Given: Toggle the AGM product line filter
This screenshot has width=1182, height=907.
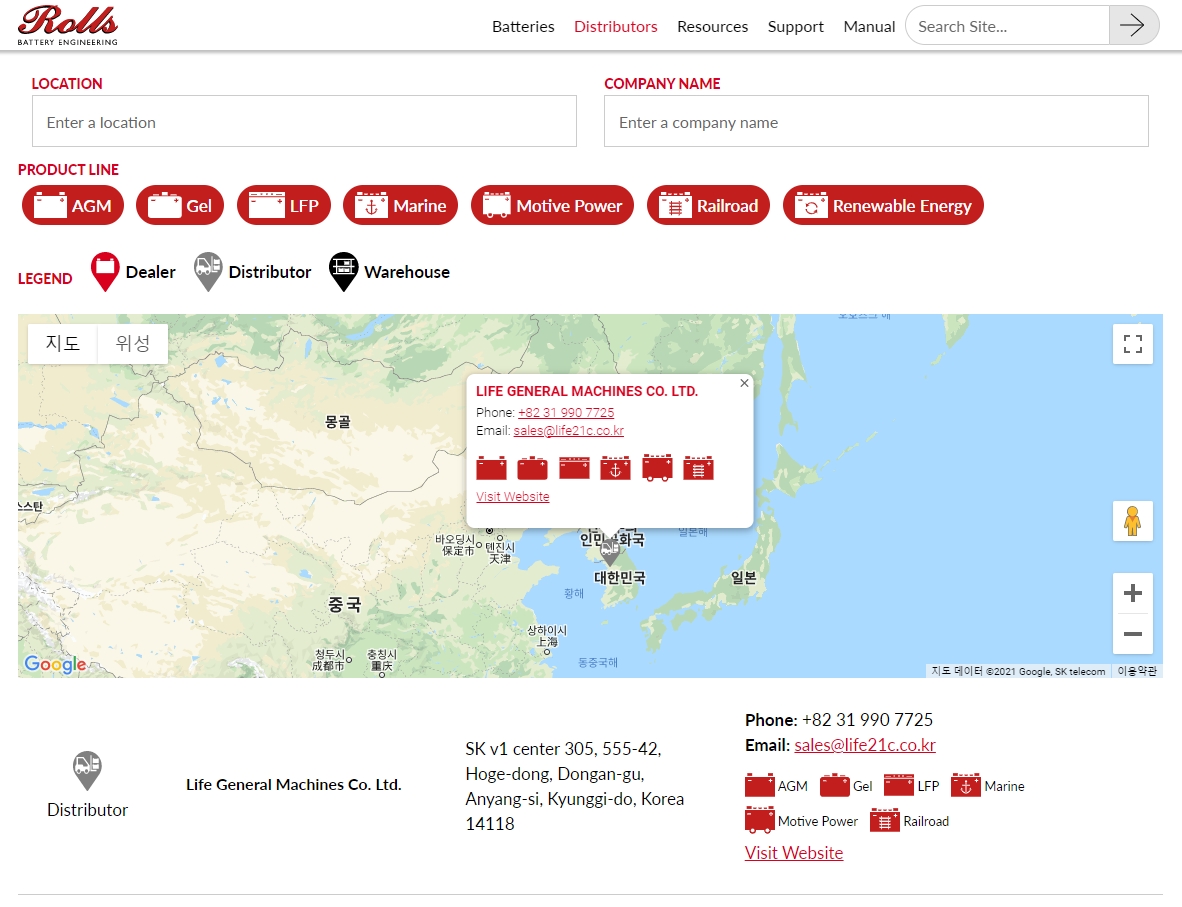Looking at the screenshot, I should pos(72,205).
